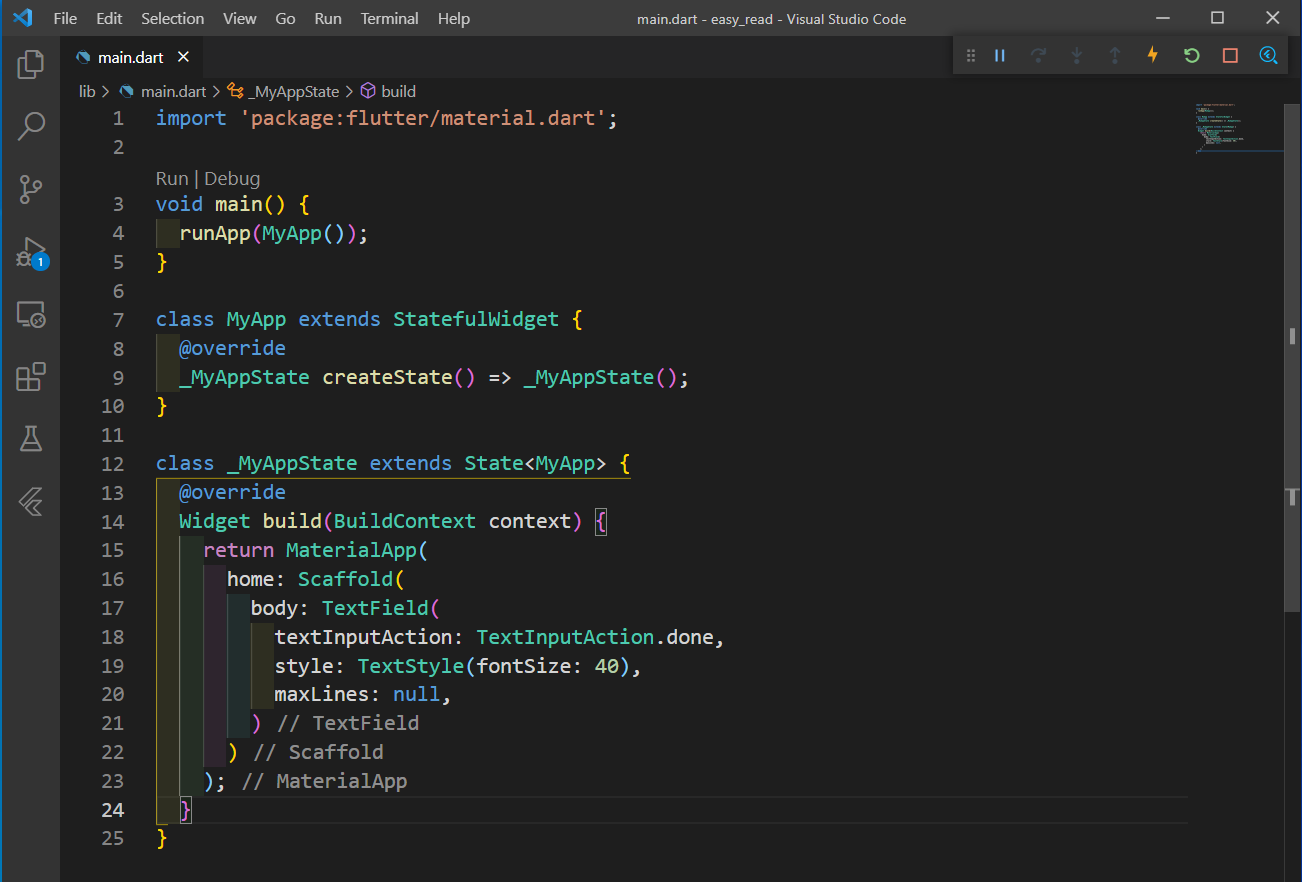Viewport: 1302px width, 882px height.
Task: Open the Remote Explorer view
Action: (31, 315)
